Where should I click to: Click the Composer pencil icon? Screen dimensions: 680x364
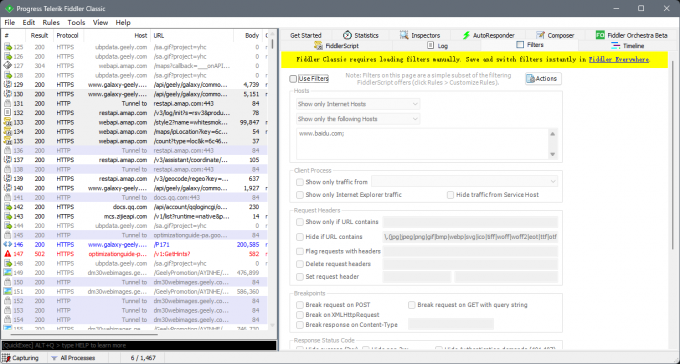tap(540, 35)
